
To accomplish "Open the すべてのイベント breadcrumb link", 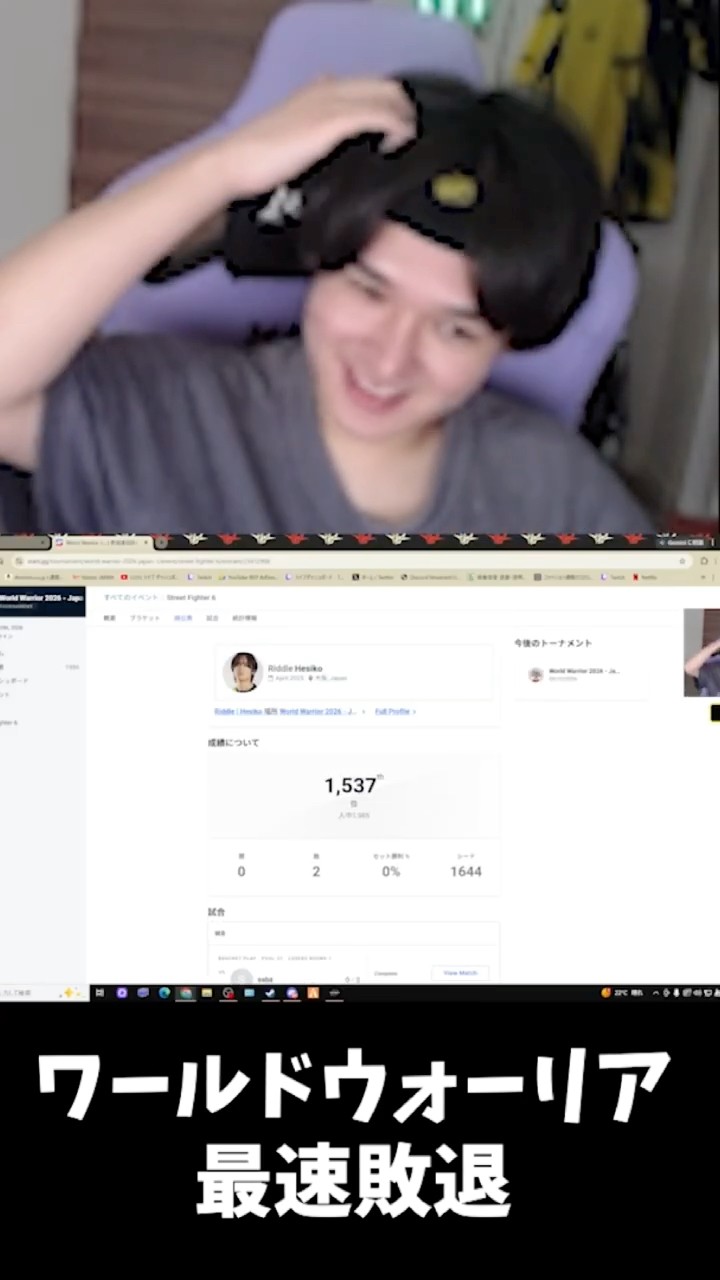I will 130,597.
